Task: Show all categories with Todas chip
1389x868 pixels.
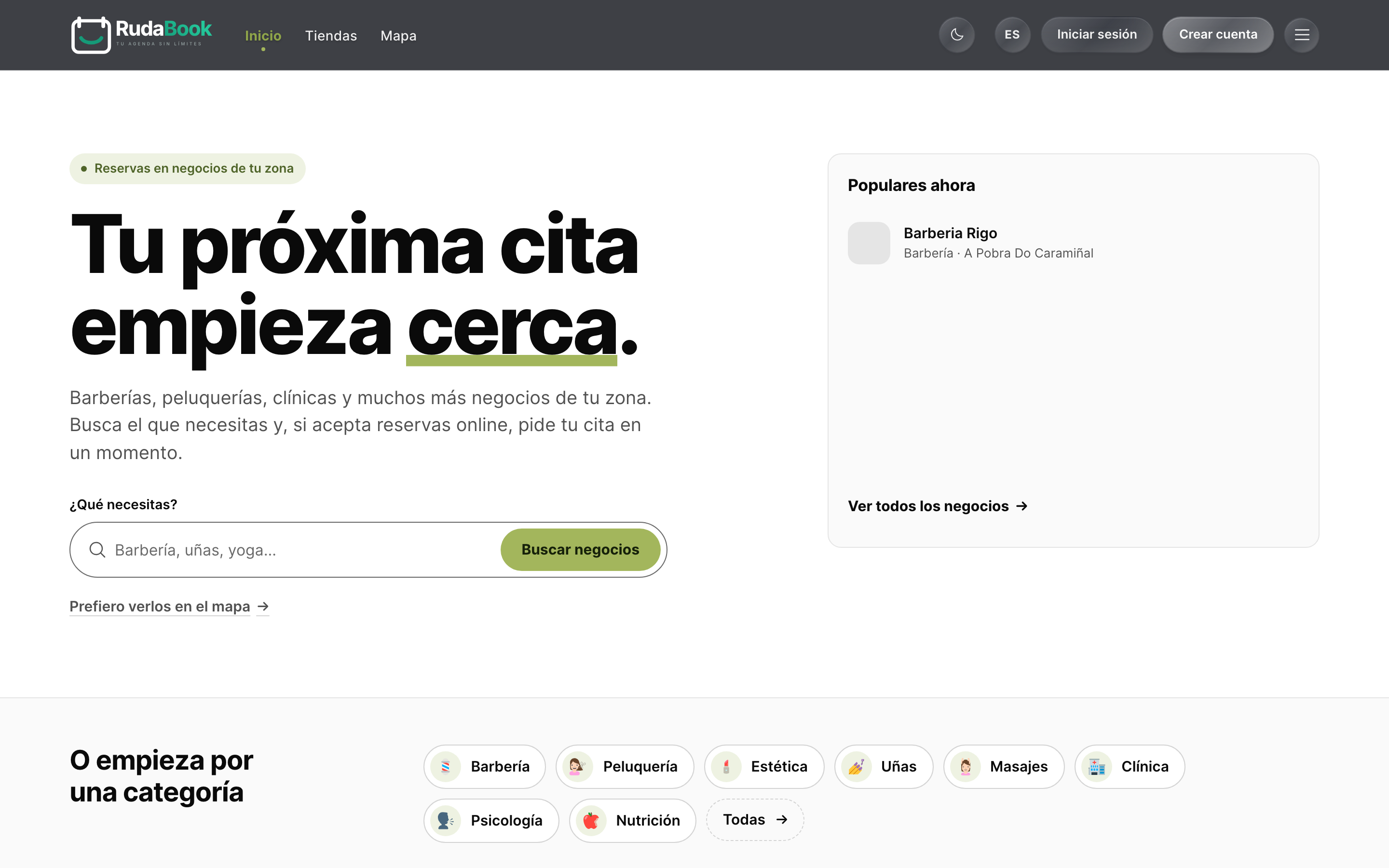Action: [754, 820]
